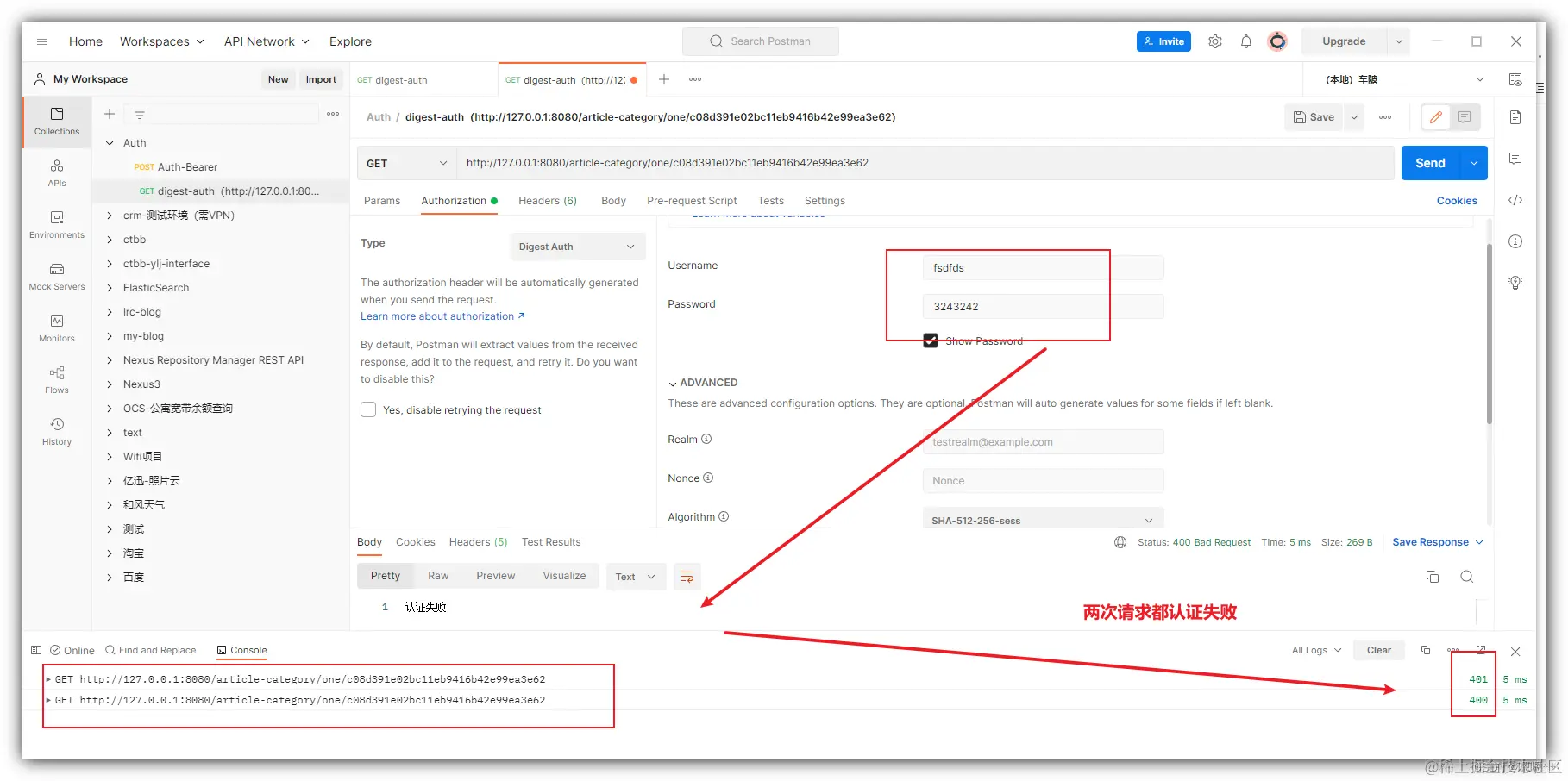This screenshot has height=781, width=1568.
Task: Open the Workspaces menu
Action: pyautogui.click(x=162, y=41)
